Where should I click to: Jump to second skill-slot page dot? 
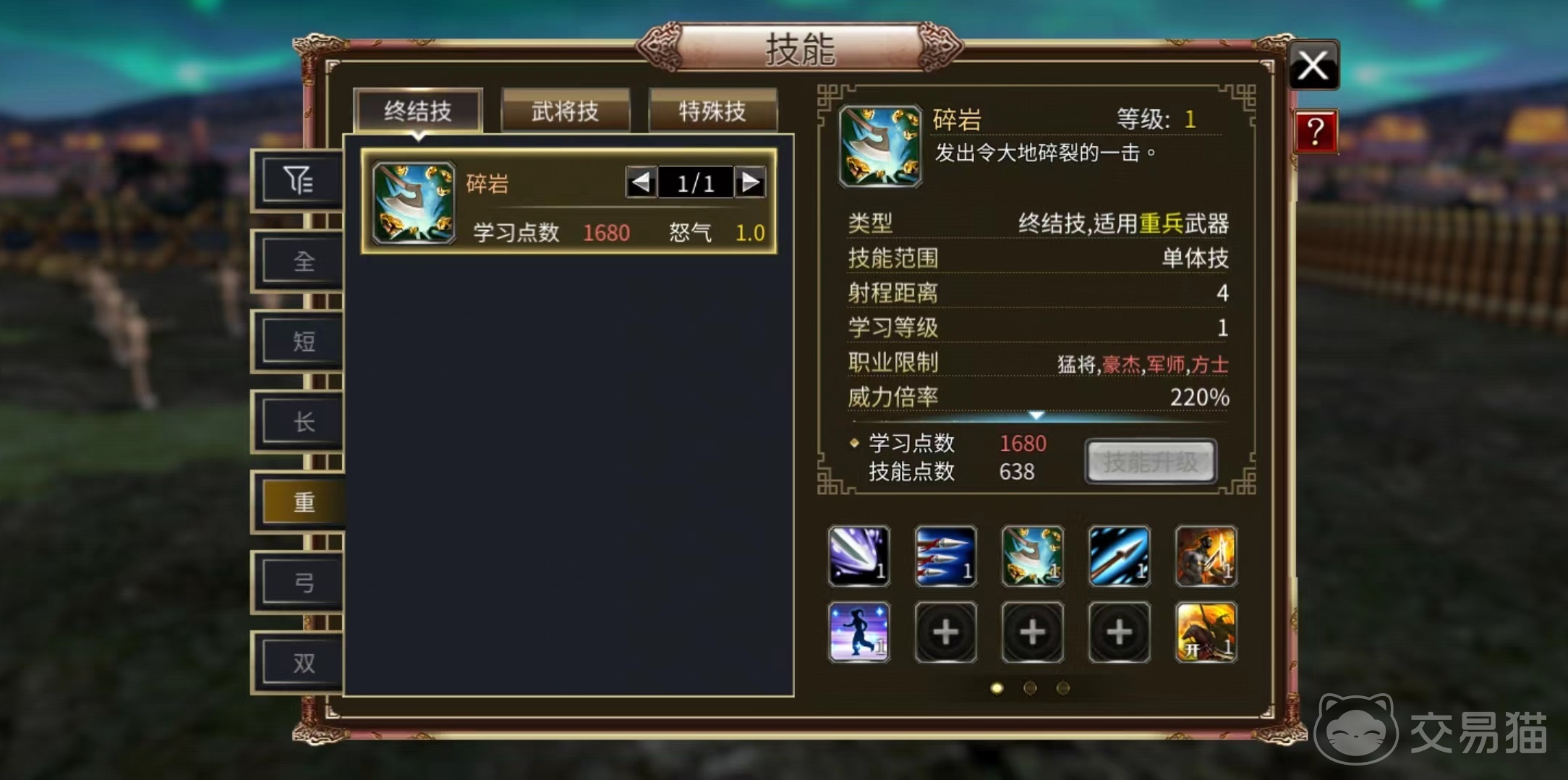point(1030,688)
